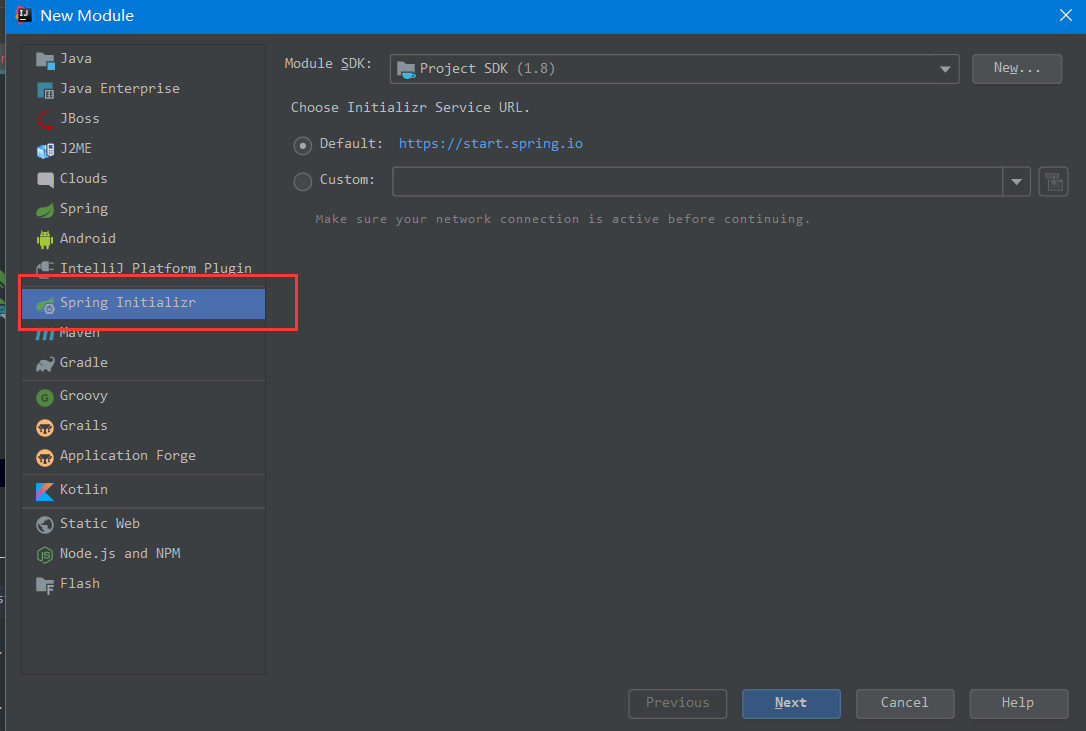Image resolution: width=1086 pixels, height=731 pixels.
Task: Click the history button beside the Custom URL field
Action: (x=1053, y=182)
